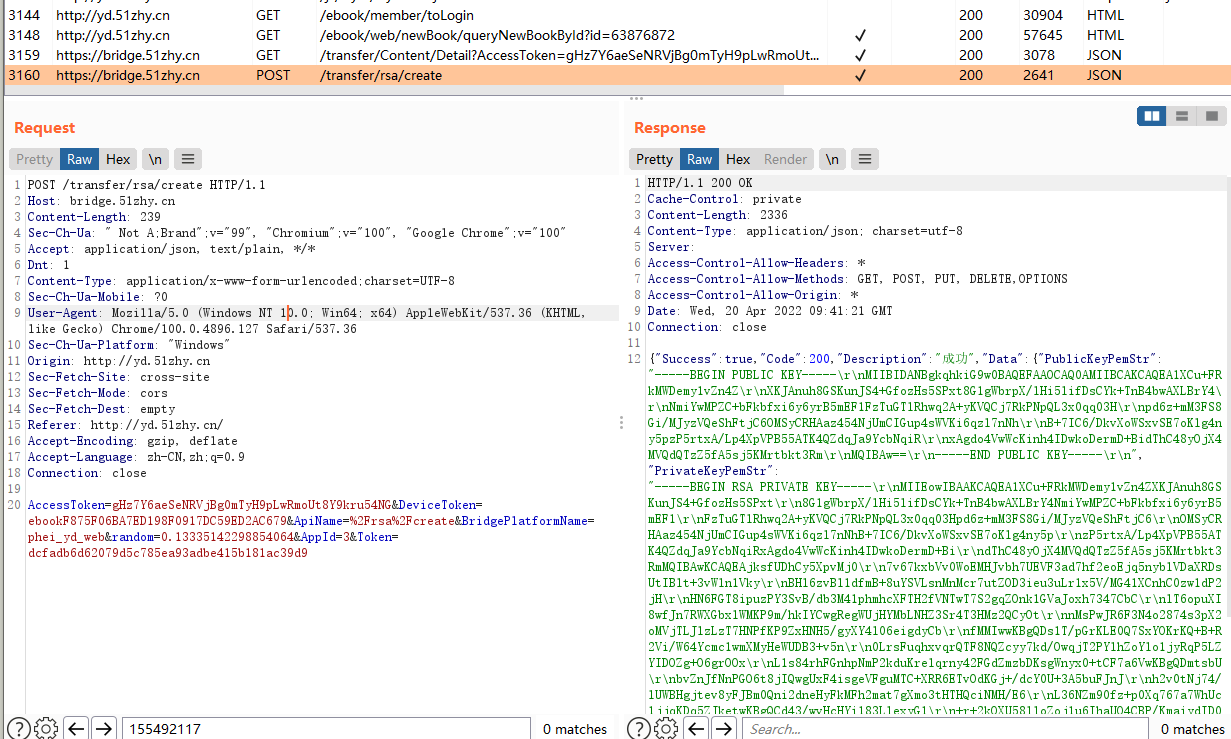The image size is (1231, 739).
Task: Switch to top-bottom stacked layout view
Action: point(1182,116)
